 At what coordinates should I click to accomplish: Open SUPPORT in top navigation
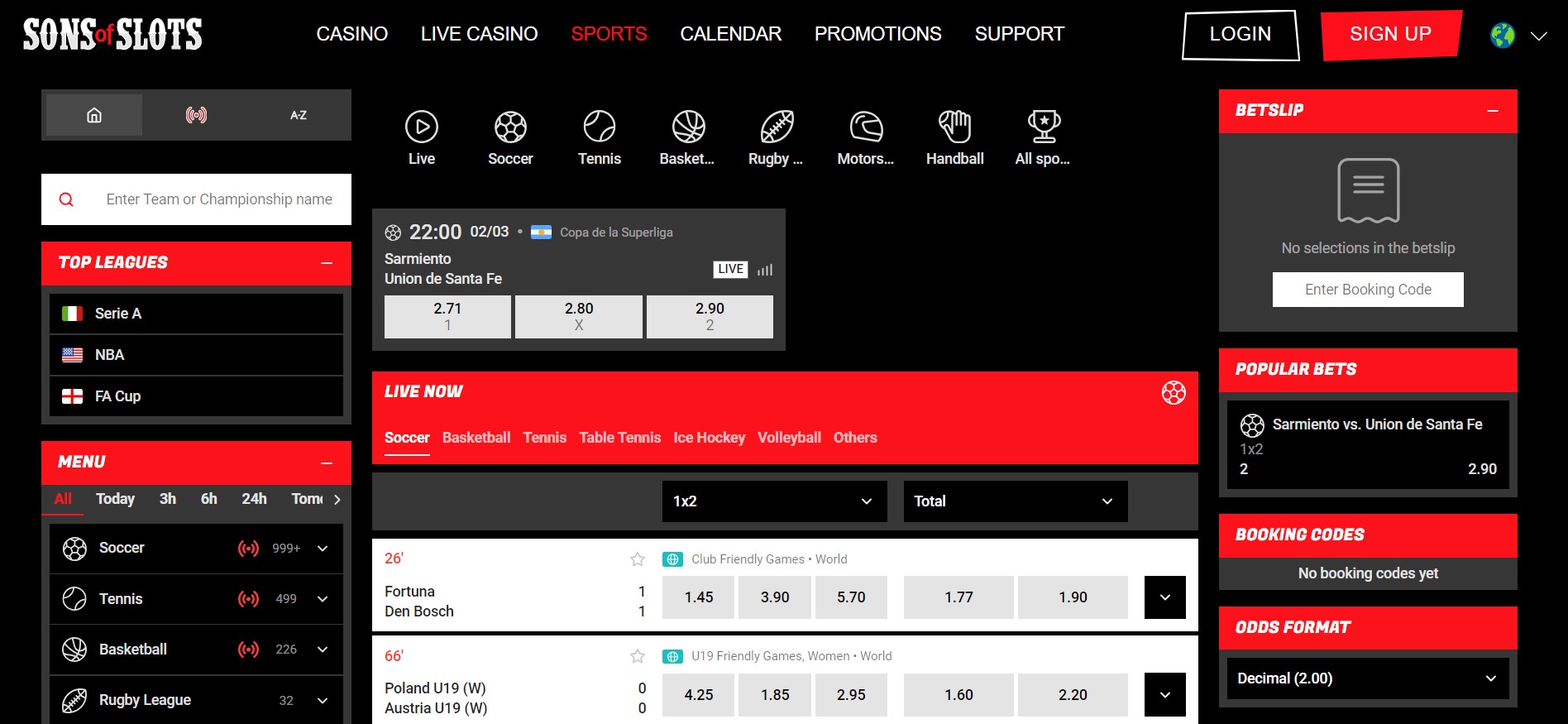(1020, 34)
